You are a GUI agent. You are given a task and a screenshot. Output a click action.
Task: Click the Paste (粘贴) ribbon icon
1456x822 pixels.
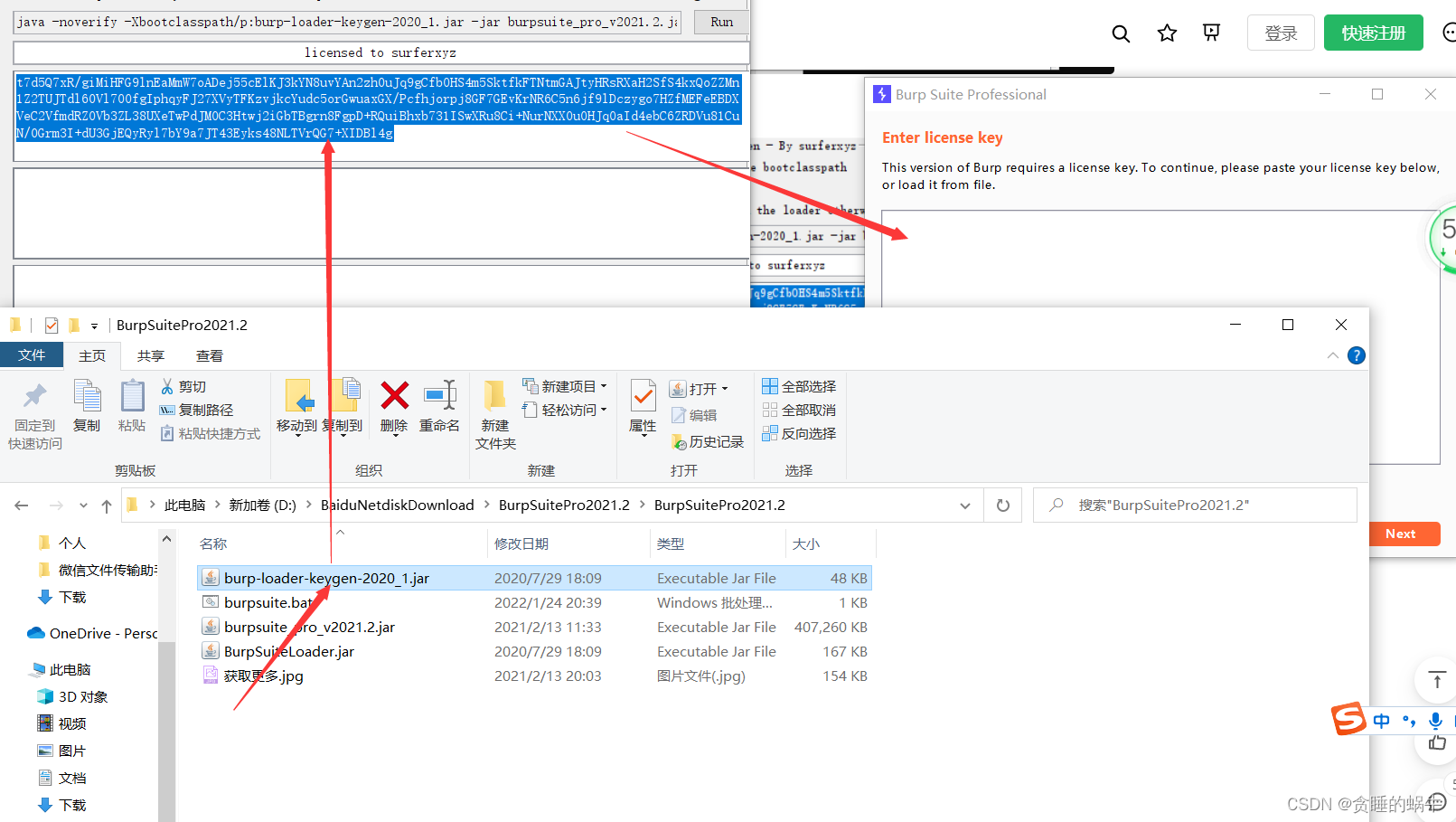(x=132, y=396)
